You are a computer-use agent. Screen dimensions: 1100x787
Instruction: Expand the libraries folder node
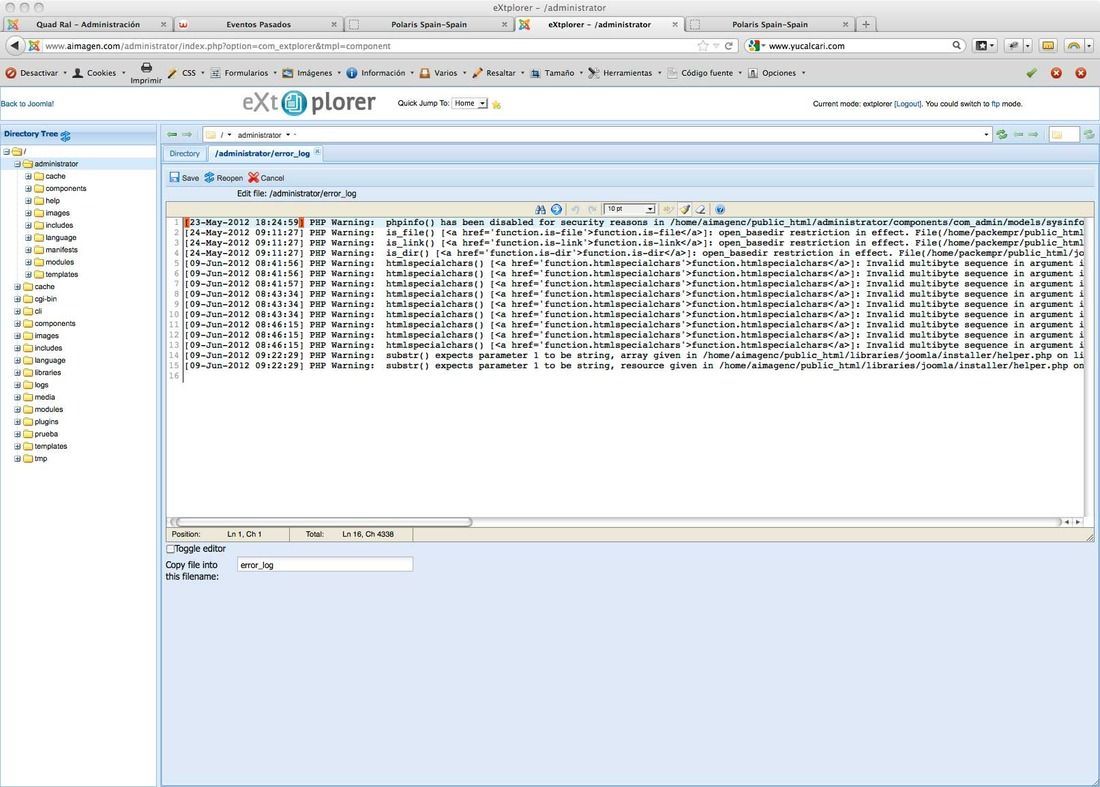pyautogui.click(x=18, y=372)
